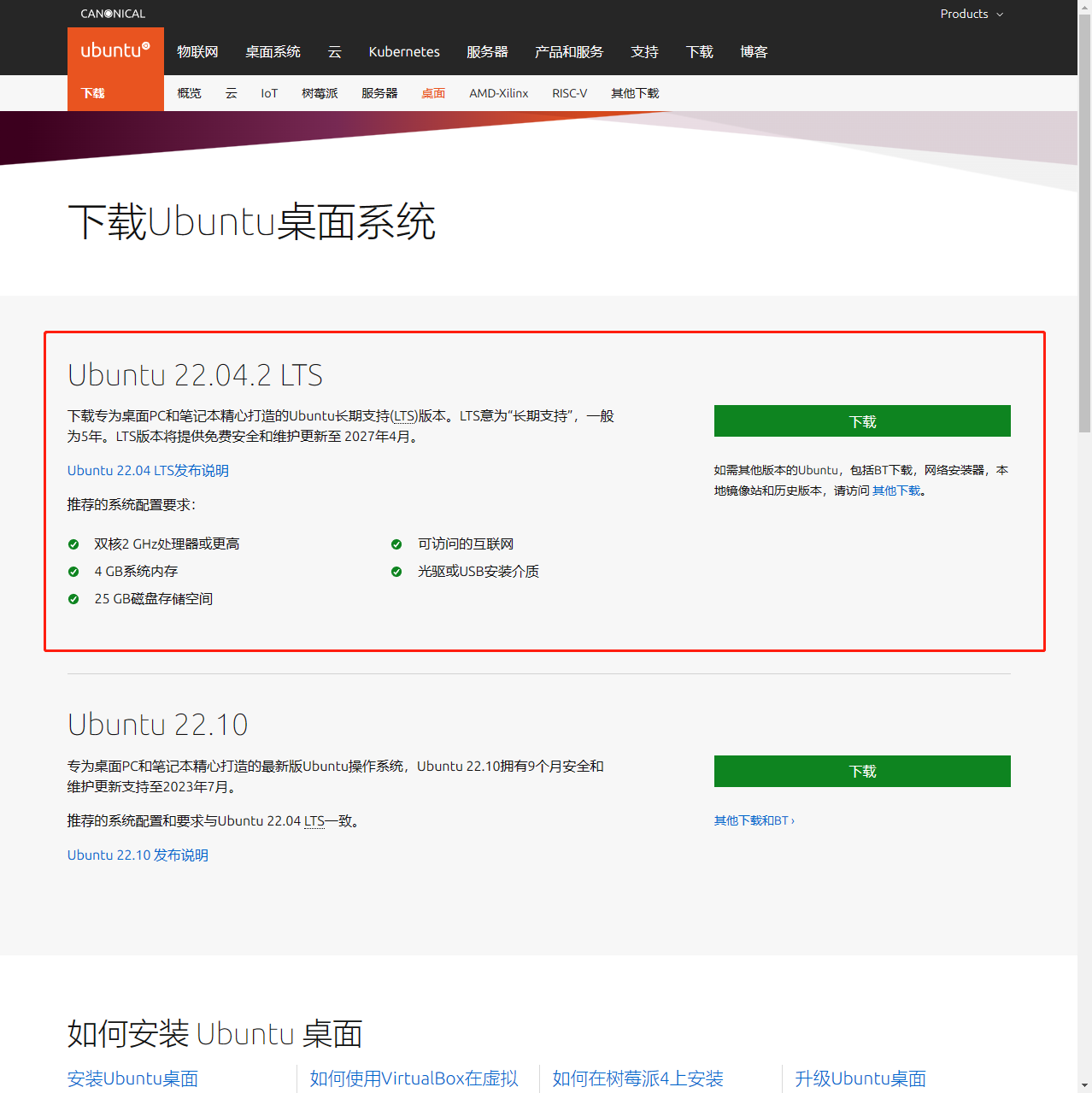Click the green check icon beside 可访问的互联网
Image resolution: width=1092 pixels, height=1093 pixels.
(396, 544)
